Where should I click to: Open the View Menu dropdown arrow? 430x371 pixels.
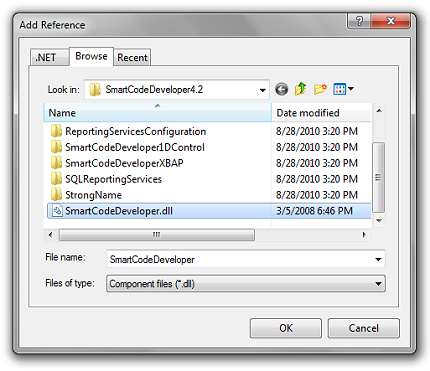[351, 89]
